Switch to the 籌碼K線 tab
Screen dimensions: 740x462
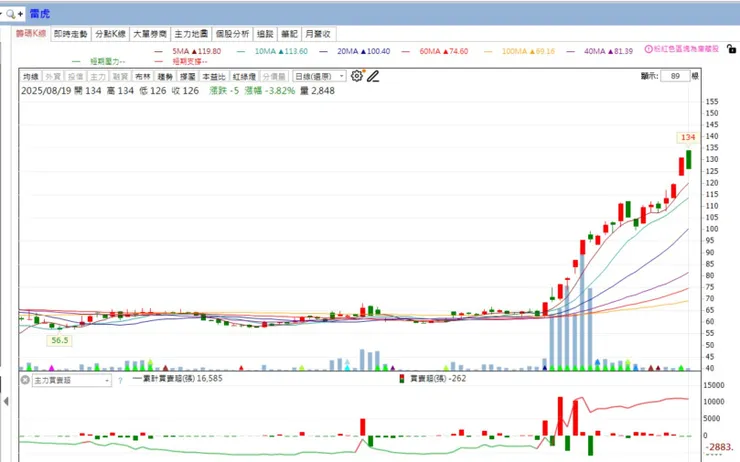click(31, 34)
